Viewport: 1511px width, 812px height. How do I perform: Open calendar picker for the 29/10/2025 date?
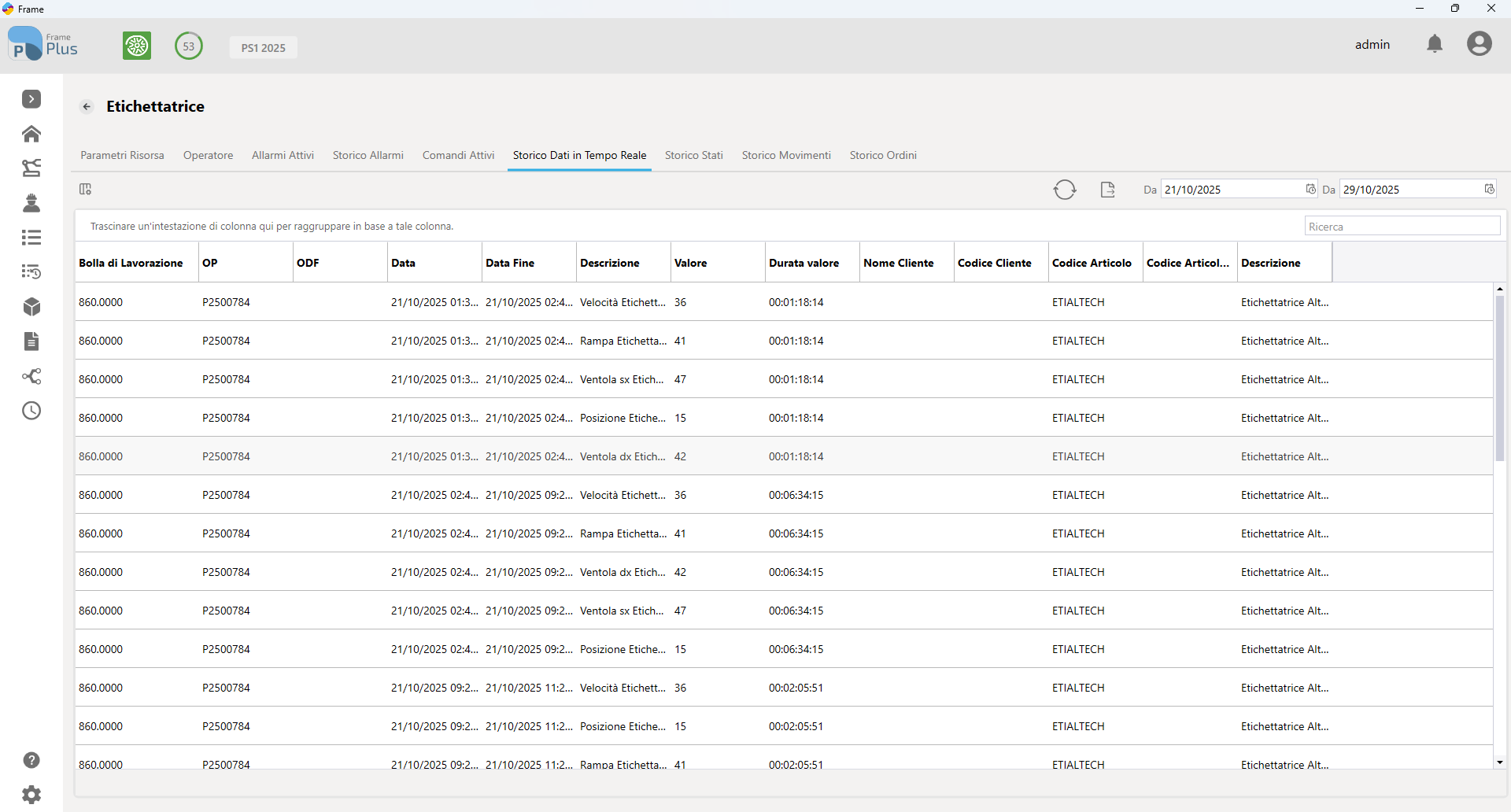point(1489,189)
